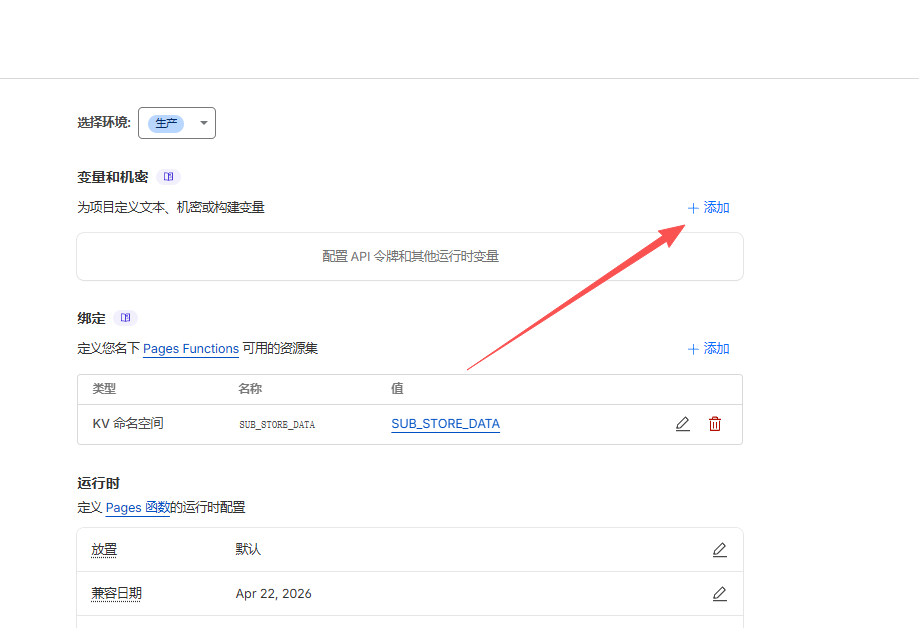Image resolution: width=919 pixels, height=628 pixels.
Task: Click the 值 column header
Action: coord(397,389)
